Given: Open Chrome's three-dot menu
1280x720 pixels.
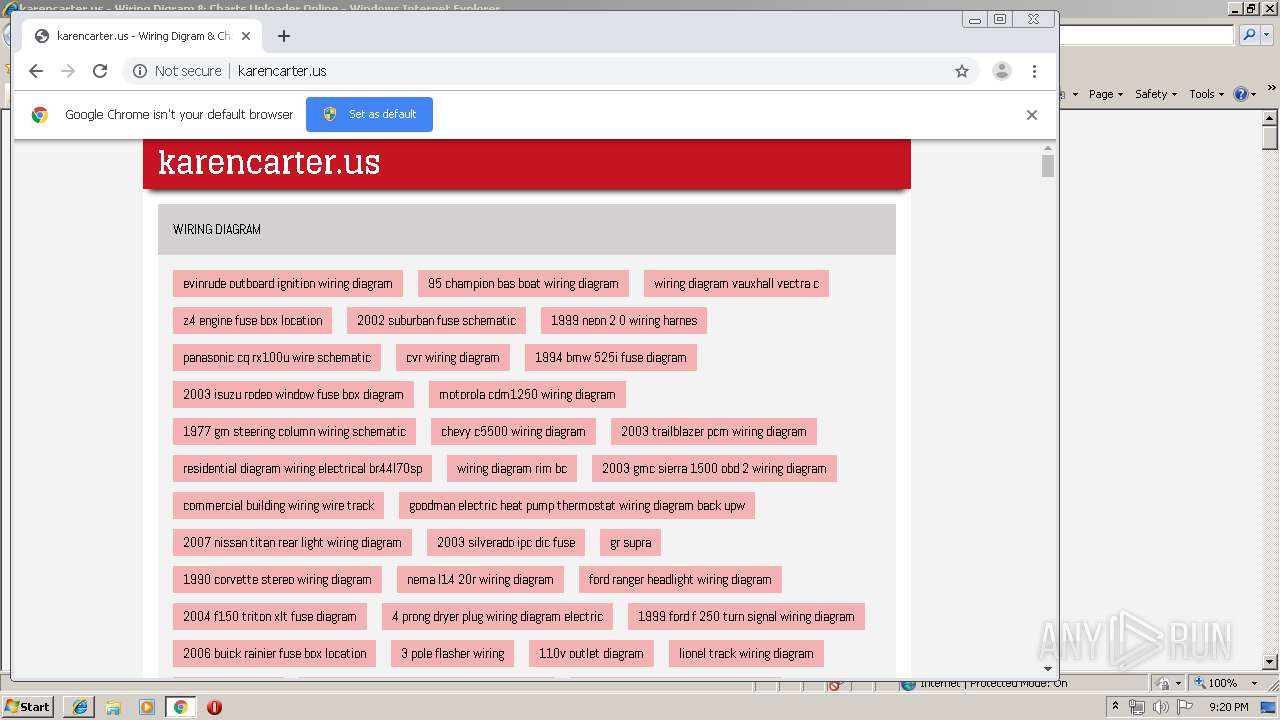Looking at the screenshot, I should point(1034,71).
